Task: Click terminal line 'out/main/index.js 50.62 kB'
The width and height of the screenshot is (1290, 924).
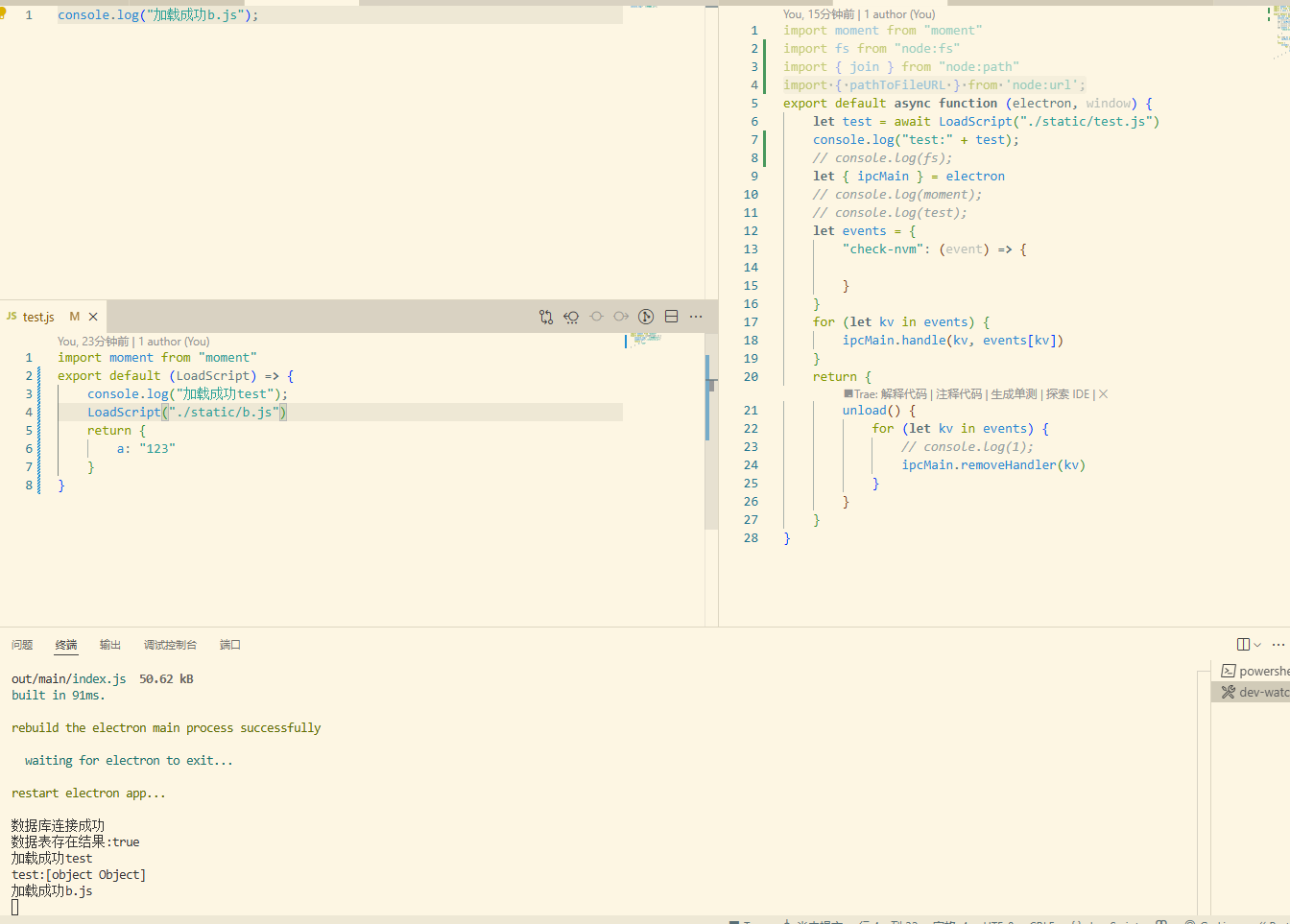Action: [103, 679]
